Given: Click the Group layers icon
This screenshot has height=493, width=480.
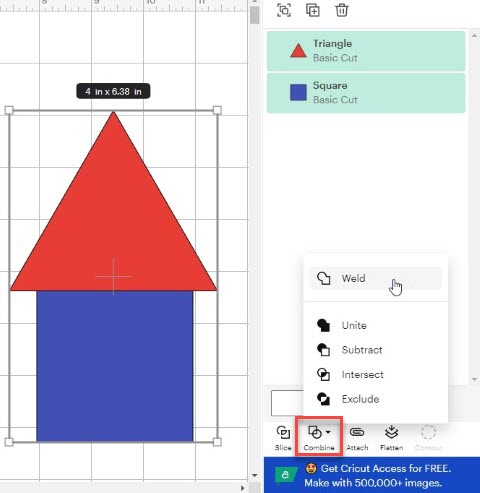Looking at the screenshot, I should 284,10.
